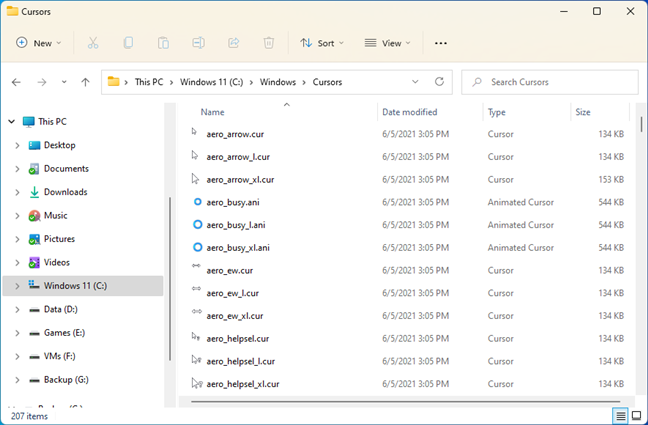Select the aero_busy_l.ani file name

click(236, 225)
